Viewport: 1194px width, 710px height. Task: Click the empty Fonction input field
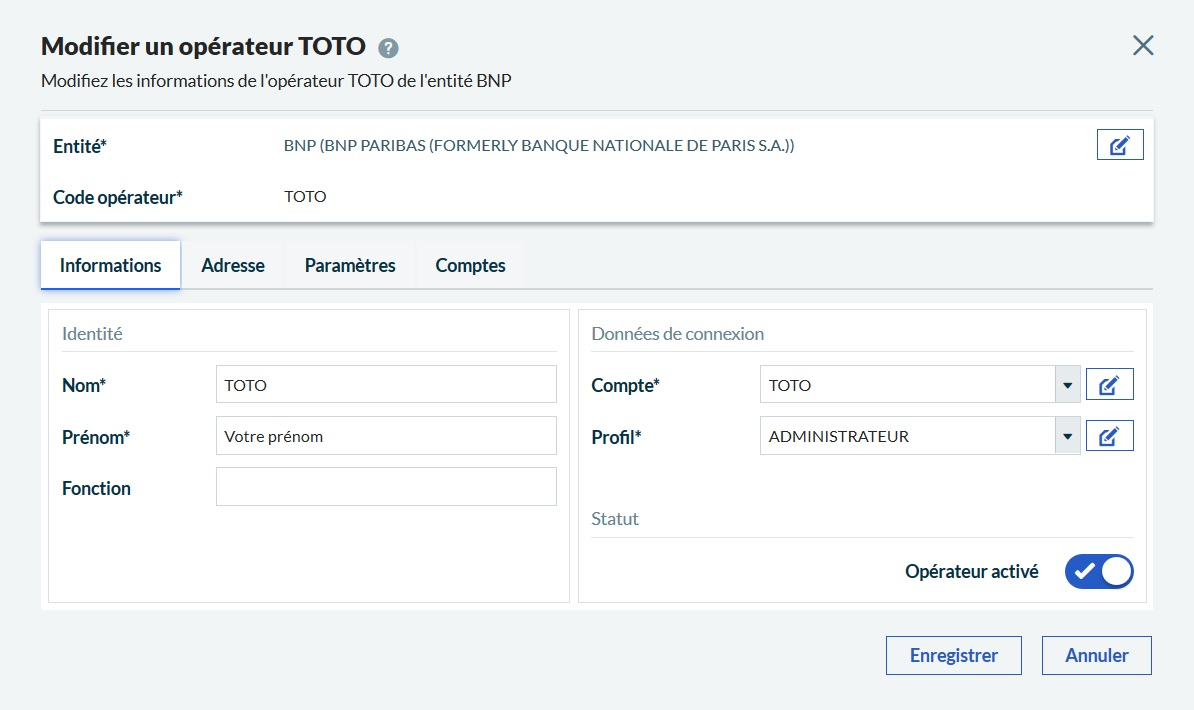coord(385,487)
